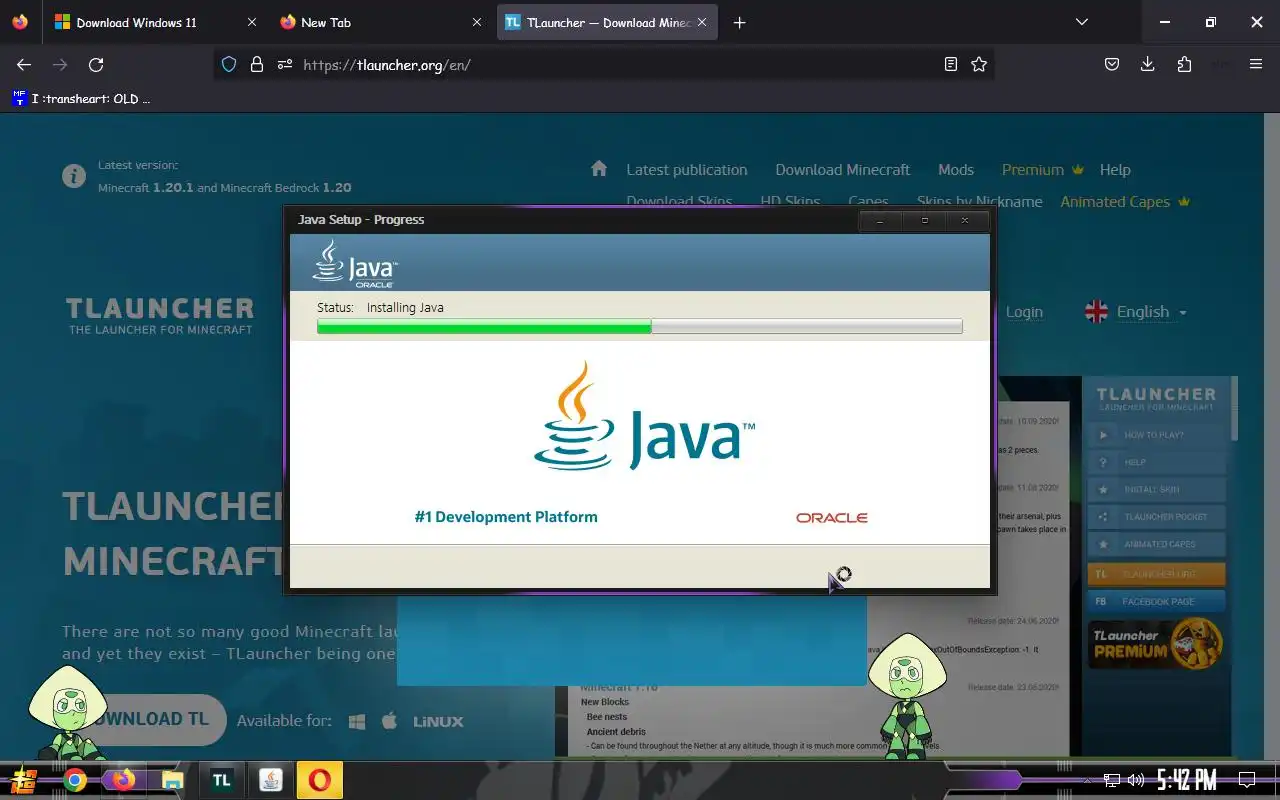The height and width of the screenshot is (800, 1280).
Task: Click the ORACLE logo in installer
Action: [x=832, y=517]
